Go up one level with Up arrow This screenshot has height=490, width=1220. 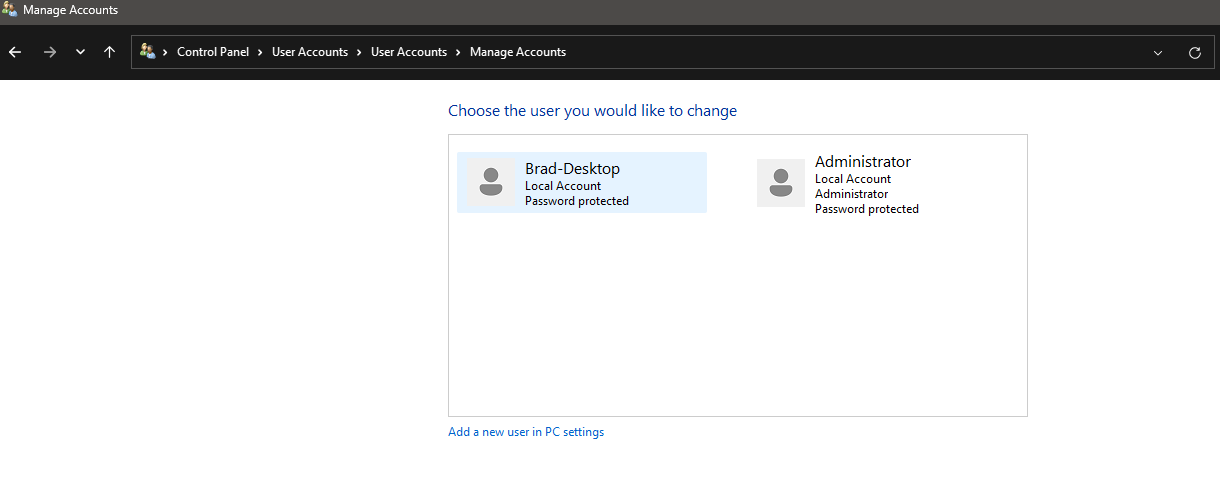click(x=110, y=52)
